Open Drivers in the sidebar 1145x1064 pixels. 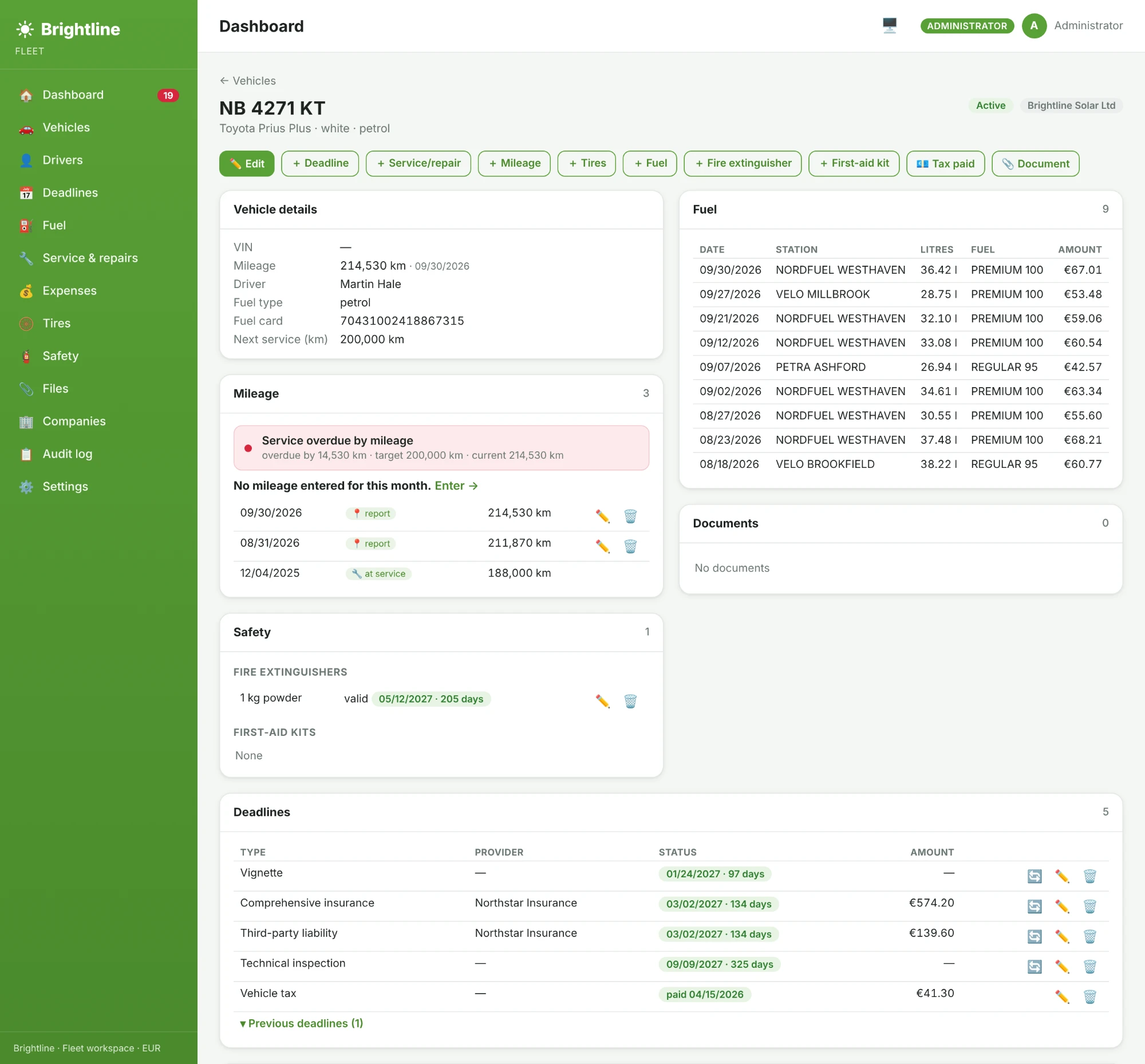coord(98,160)
